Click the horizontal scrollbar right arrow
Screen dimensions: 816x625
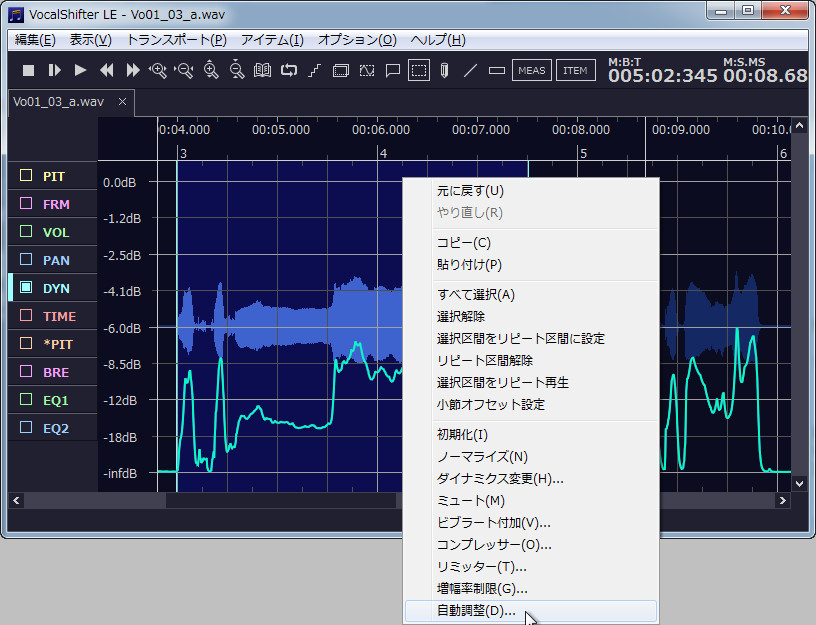[784, 499]
